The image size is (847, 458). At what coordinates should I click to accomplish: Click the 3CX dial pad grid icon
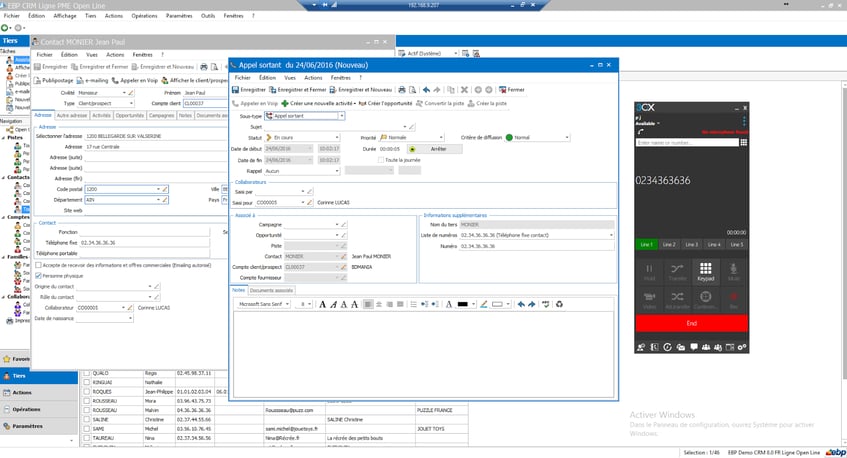coord(744,143)
